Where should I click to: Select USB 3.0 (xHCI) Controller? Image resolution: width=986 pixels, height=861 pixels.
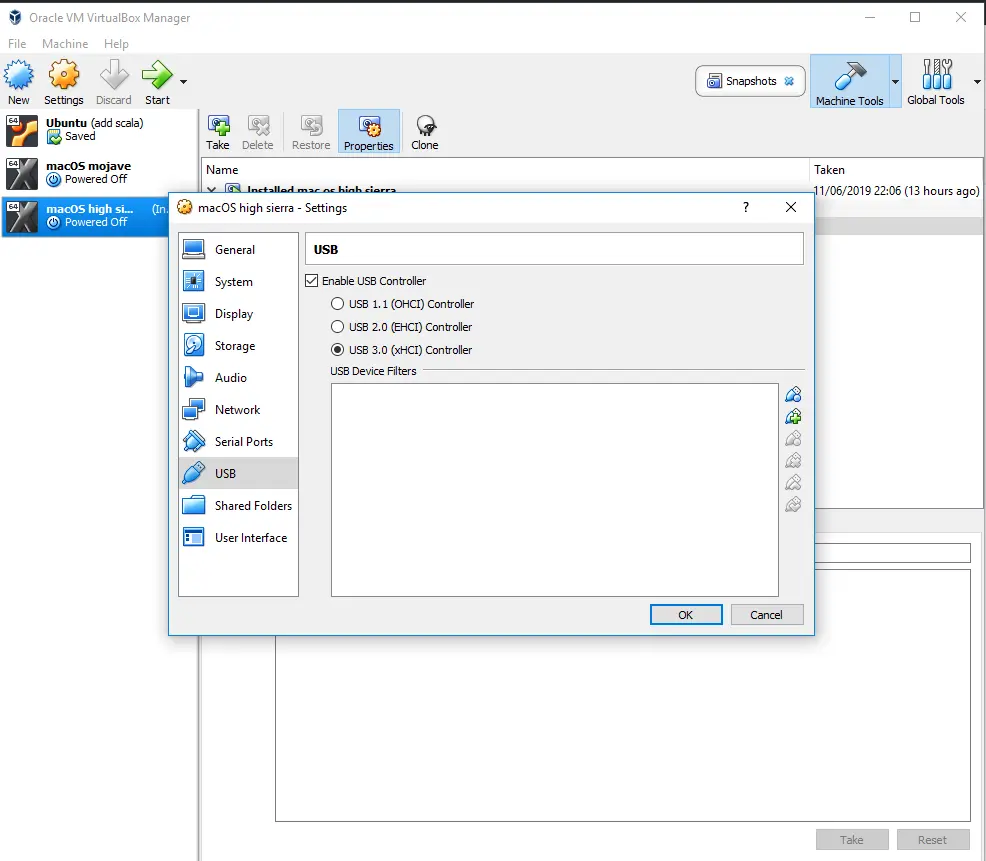(x=338, y=350)
